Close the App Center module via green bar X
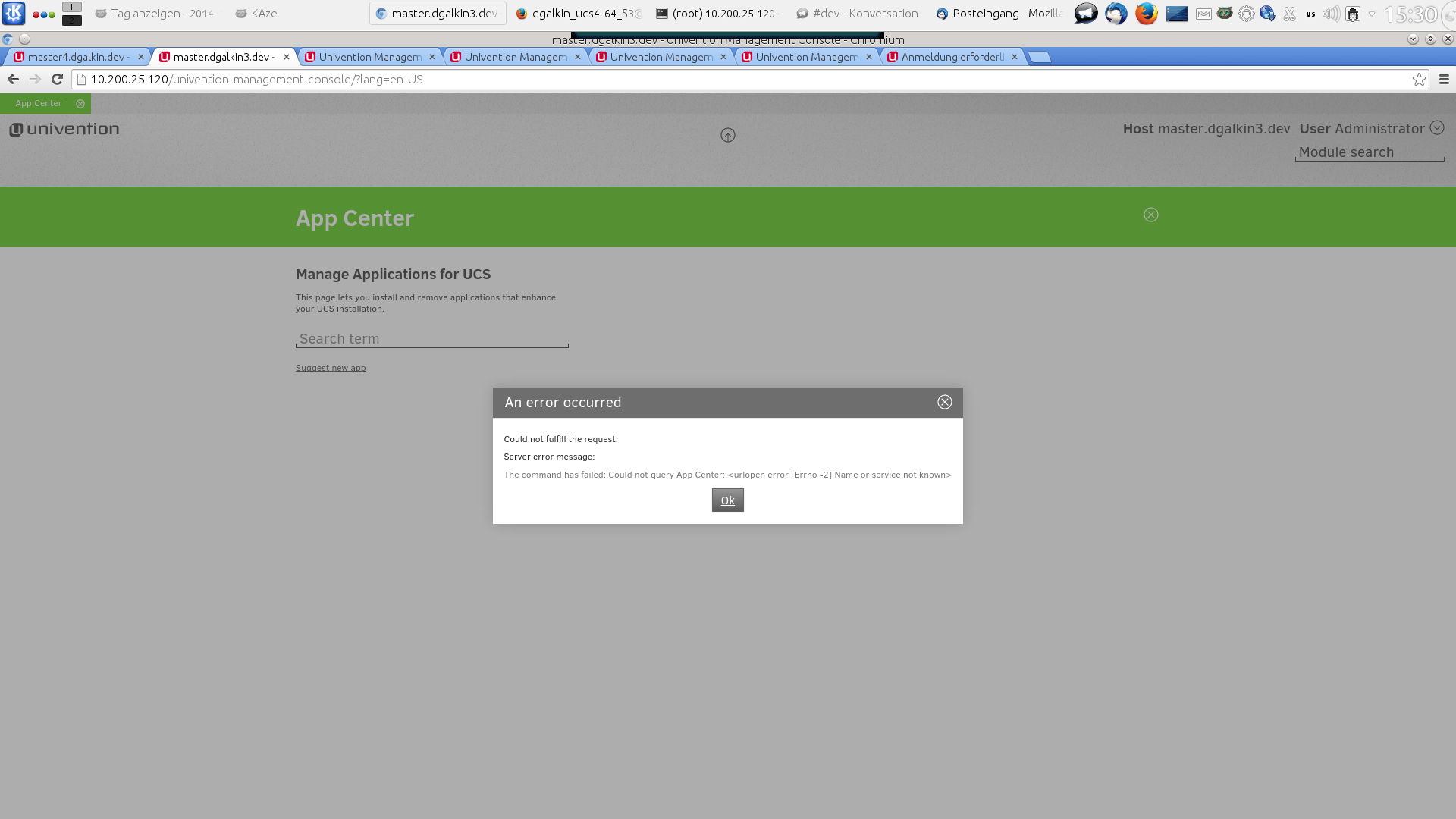The image size is (1456, 819). [1150, 215]
